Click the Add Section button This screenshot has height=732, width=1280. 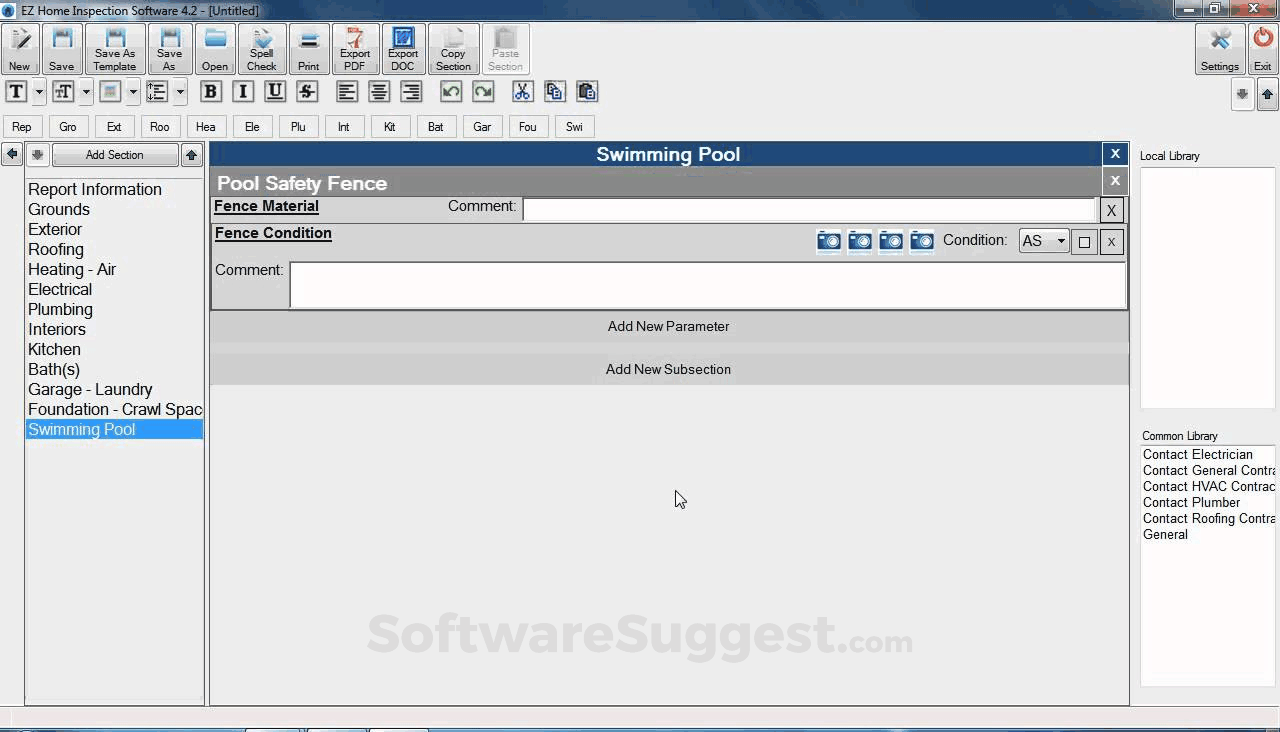coord(114,154)
